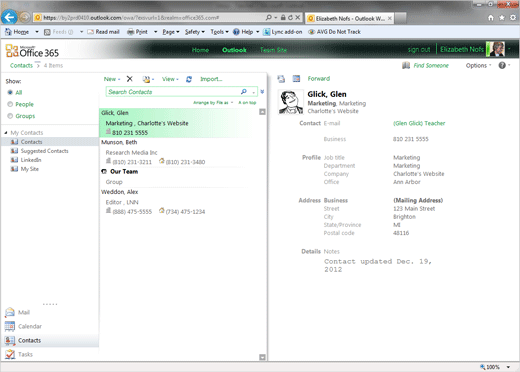The image size is (520, 372).
Task: Delete selected contact with X icon
Action: [x=130, y=79]
